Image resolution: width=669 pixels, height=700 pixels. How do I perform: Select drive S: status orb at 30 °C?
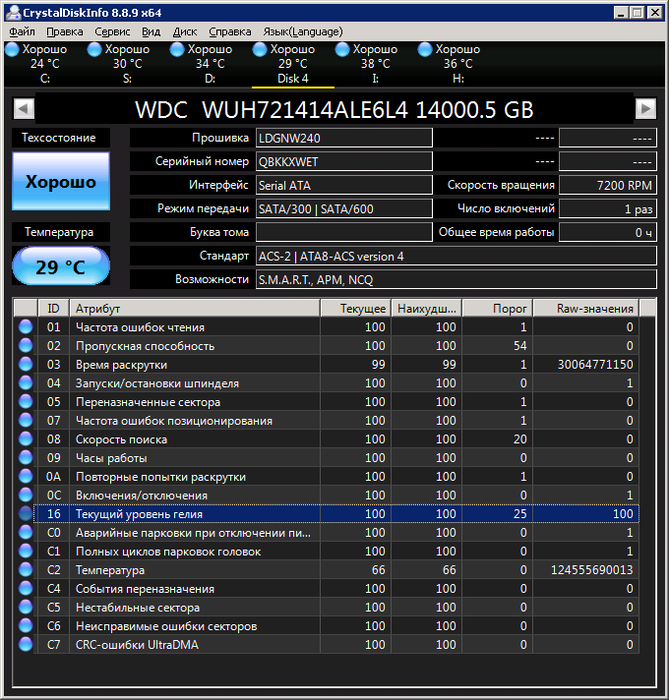tap(95, 49)
